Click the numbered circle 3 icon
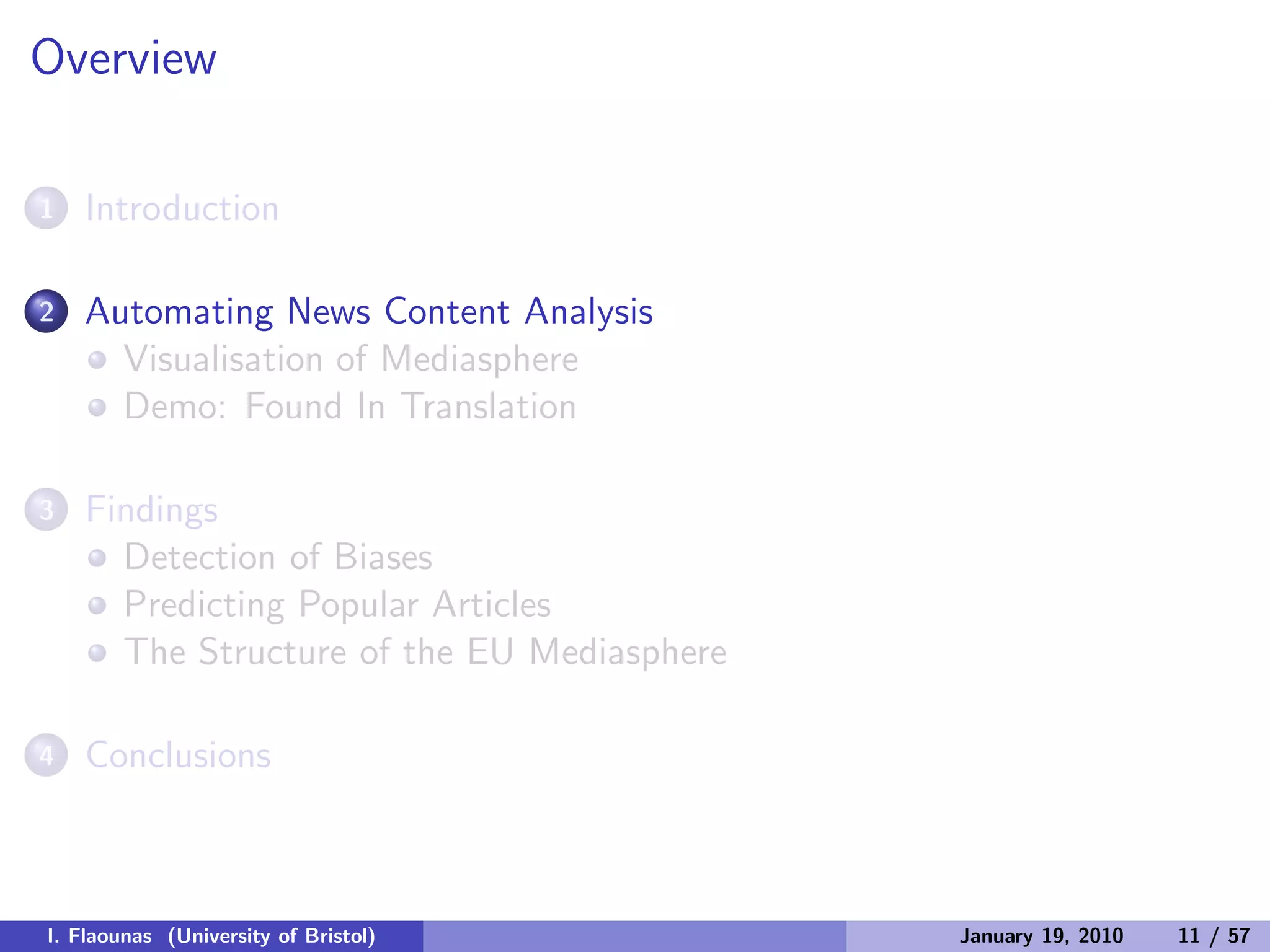 pos(46,509)
